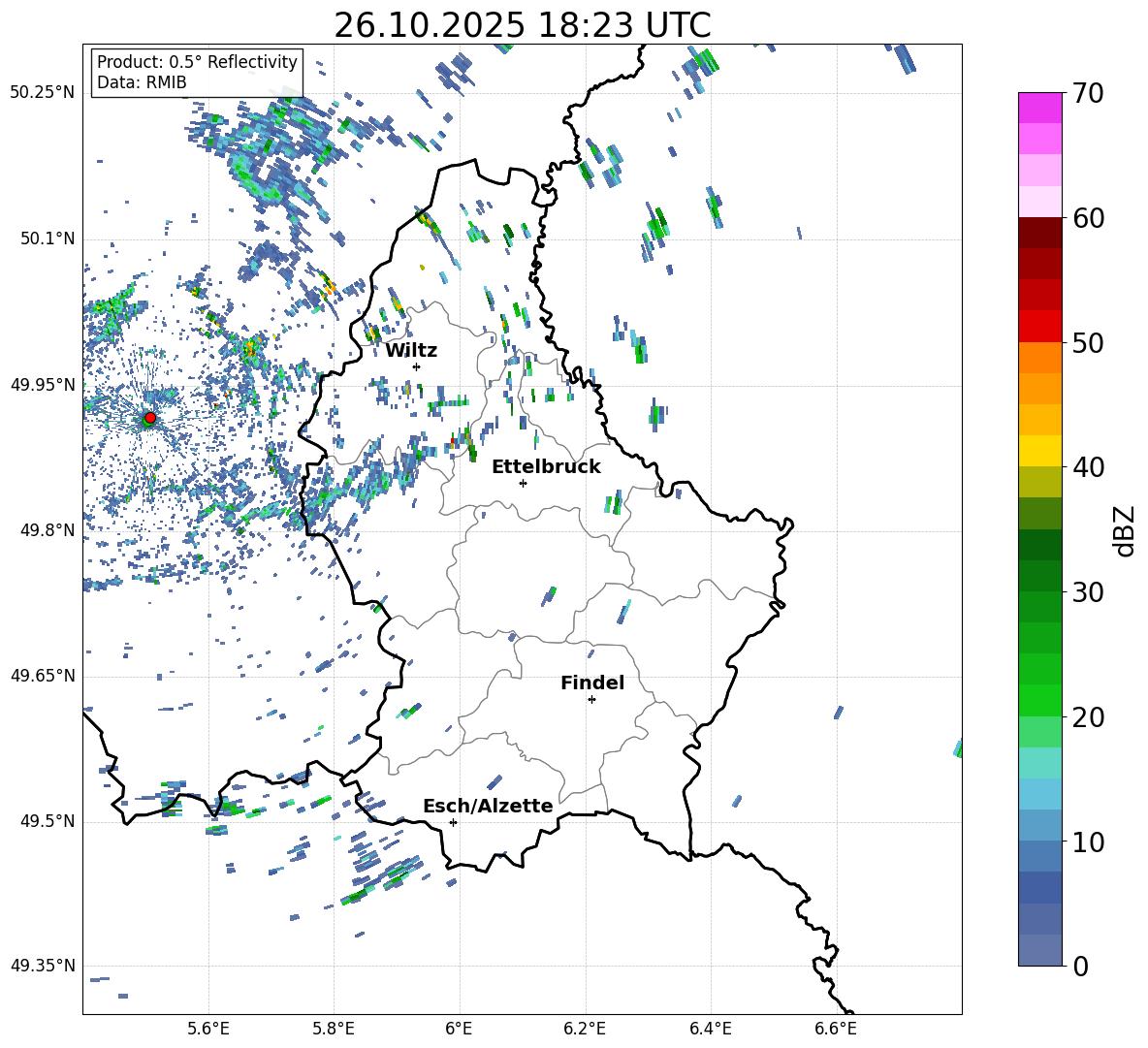Select the Ettelbruck station label

tap(546, 466)
